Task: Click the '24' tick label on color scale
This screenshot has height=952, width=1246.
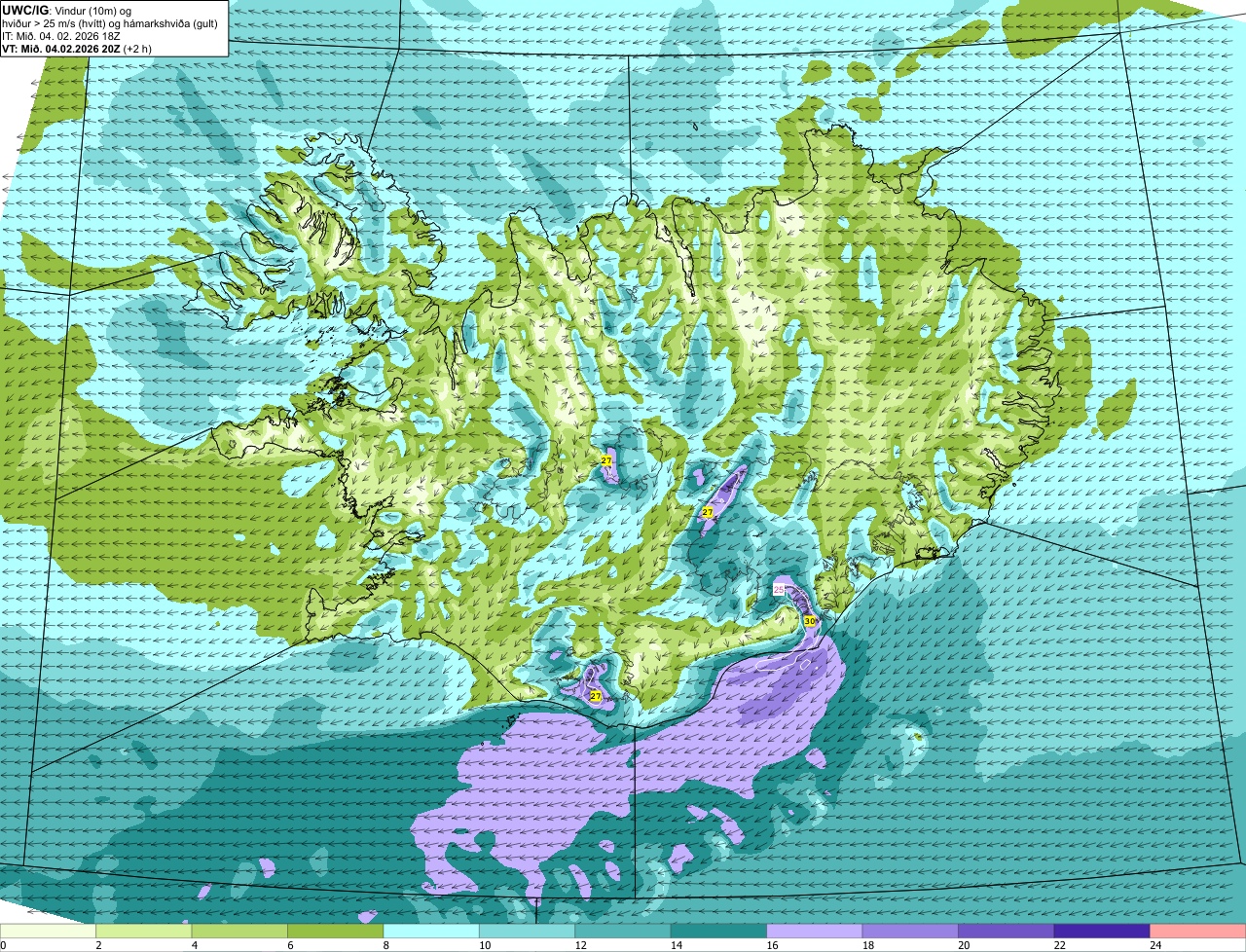Action: tap(1154, 945)
